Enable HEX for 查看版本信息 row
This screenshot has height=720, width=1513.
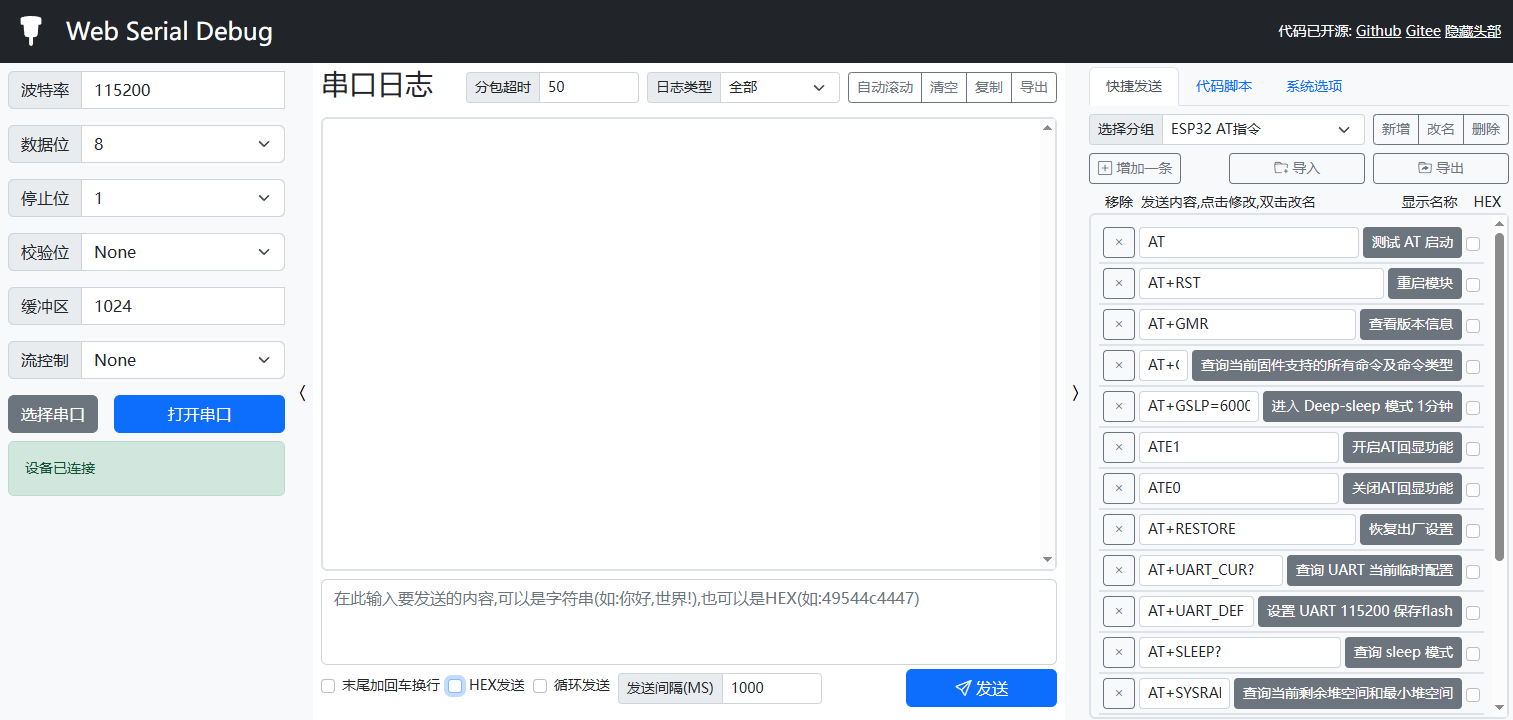[1473, 325]
